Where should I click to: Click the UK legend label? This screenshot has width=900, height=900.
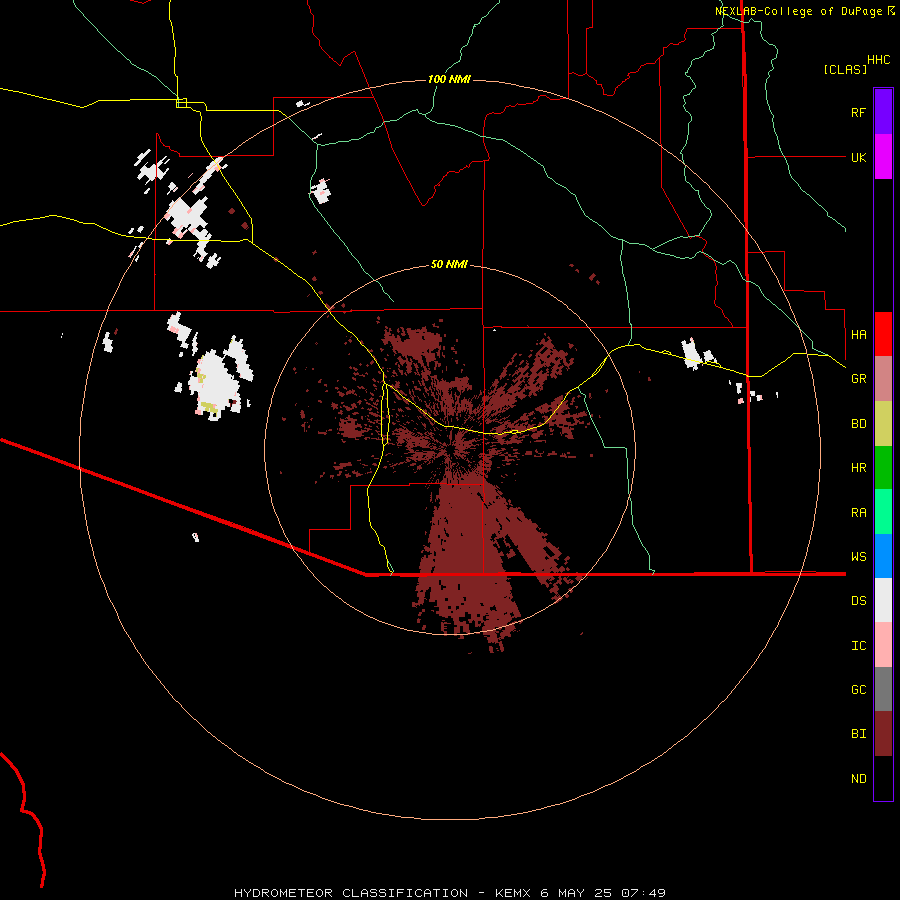point(858,157)
